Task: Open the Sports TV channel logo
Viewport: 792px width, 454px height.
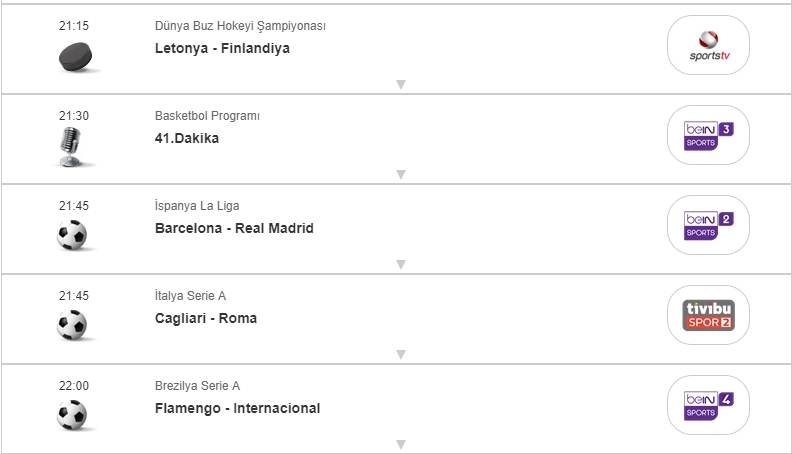Action: point(708,45)
